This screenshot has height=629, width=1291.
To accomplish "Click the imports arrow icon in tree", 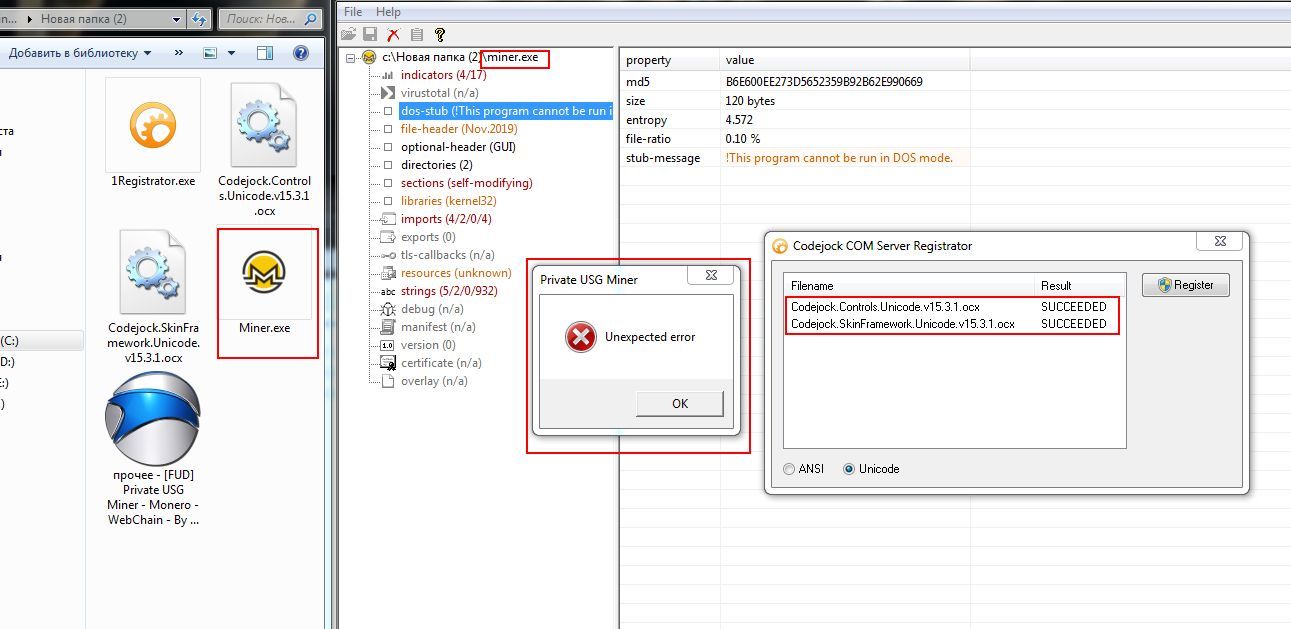I will (x=388, y=219).
